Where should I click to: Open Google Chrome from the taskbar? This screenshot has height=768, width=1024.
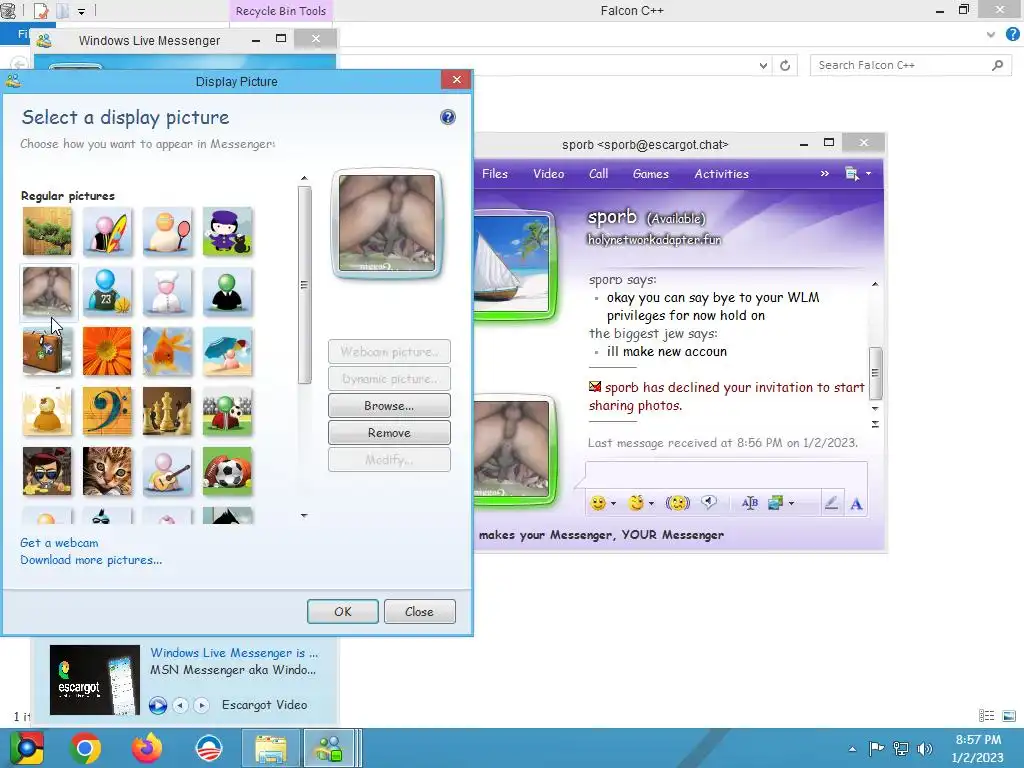click(x=86, y=748)
